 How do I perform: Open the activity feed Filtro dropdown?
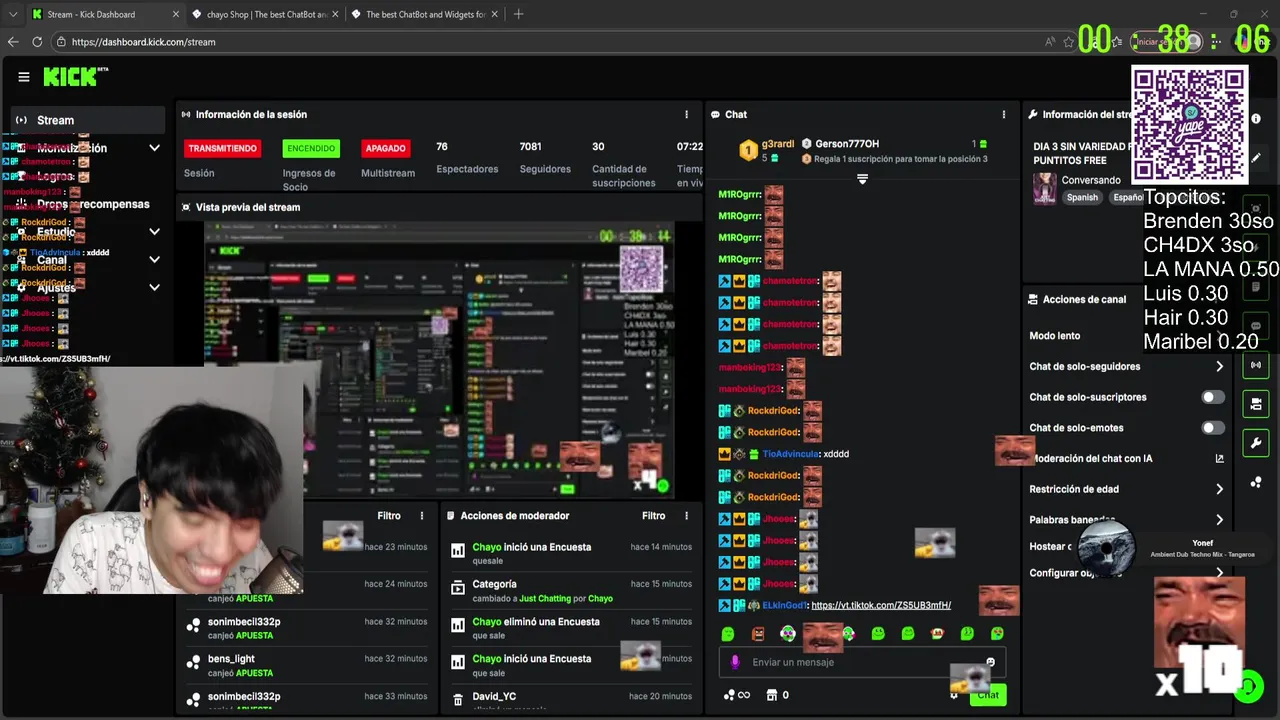pos(389,516)
